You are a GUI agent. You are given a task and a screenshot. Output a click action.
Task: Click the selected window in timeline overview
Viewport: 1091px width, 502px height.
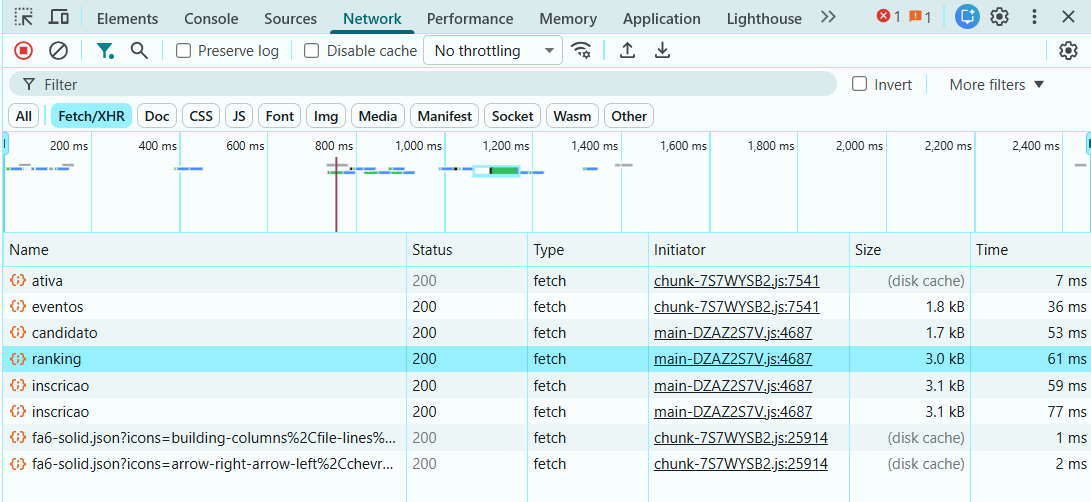point(496,171)
